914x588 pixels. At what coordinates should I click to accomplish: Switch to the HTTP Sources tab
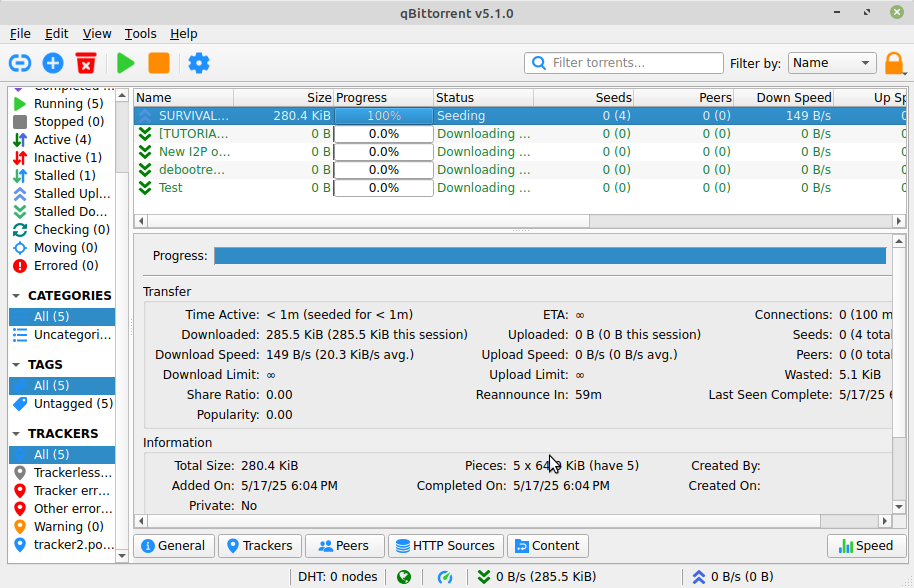click(445, 546)
